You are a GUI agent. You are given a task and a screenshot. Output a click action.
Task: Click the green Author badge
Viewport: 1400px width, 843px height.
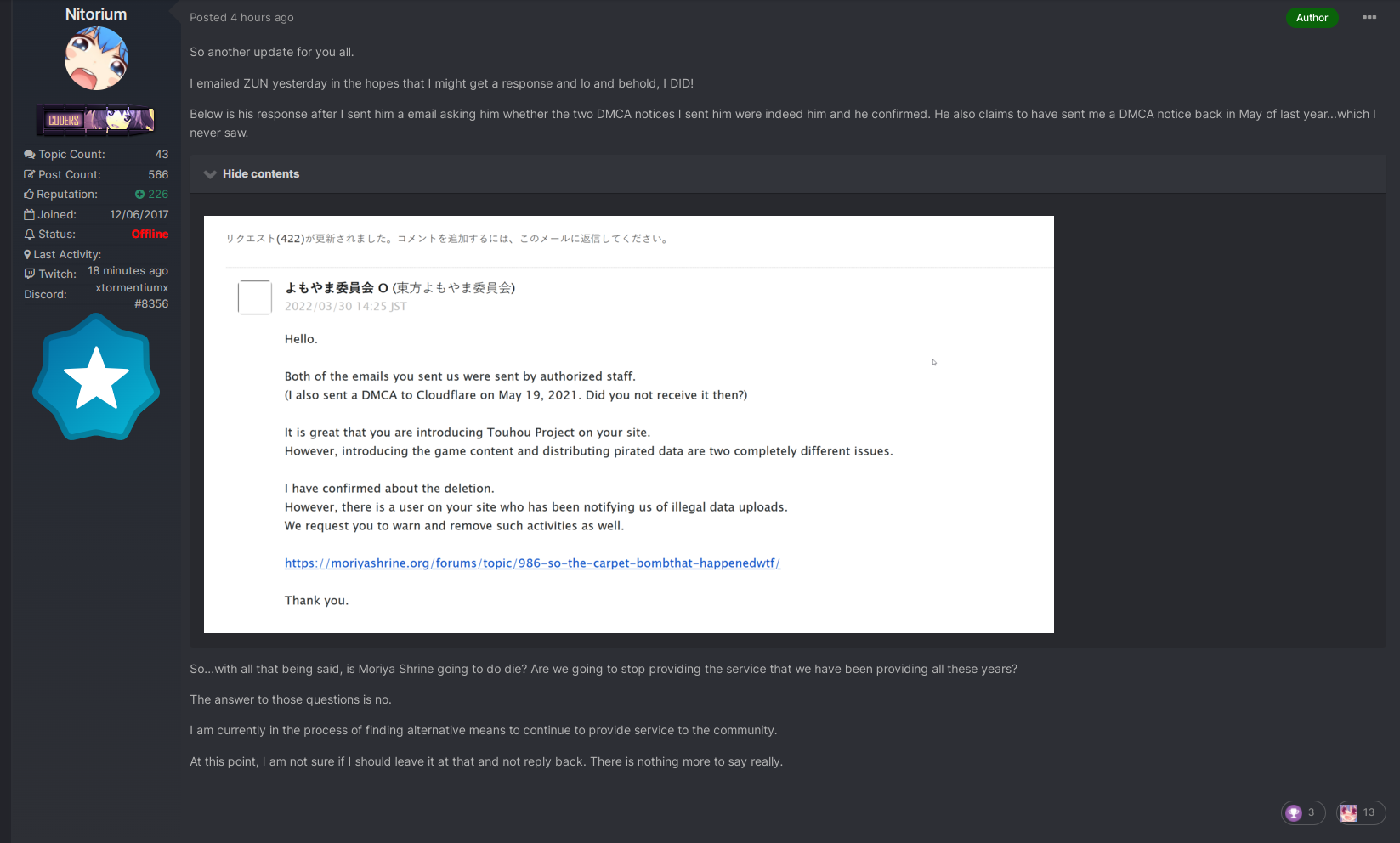click(1312, 18)
